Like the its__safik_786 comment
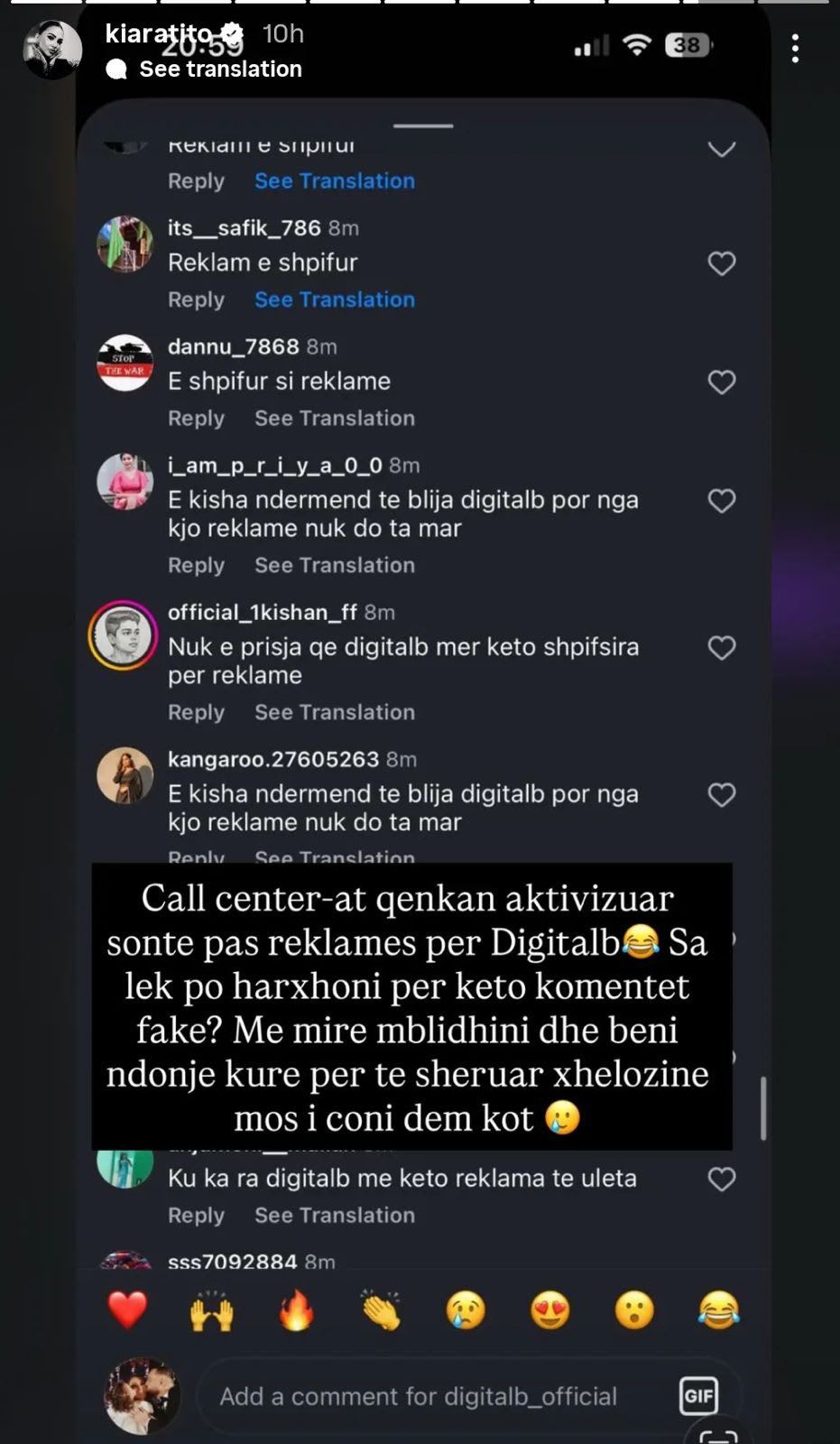Screen dimensions: 840x1444 [721, 264]
